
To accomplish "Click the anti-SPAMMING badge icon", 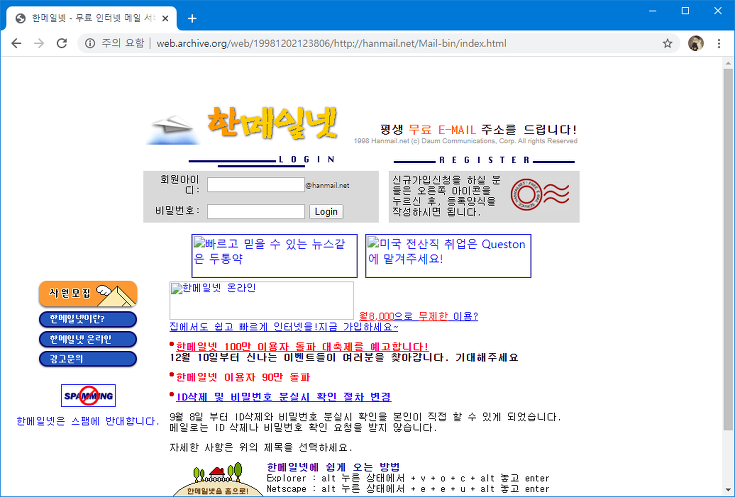I will coord(89,396).
